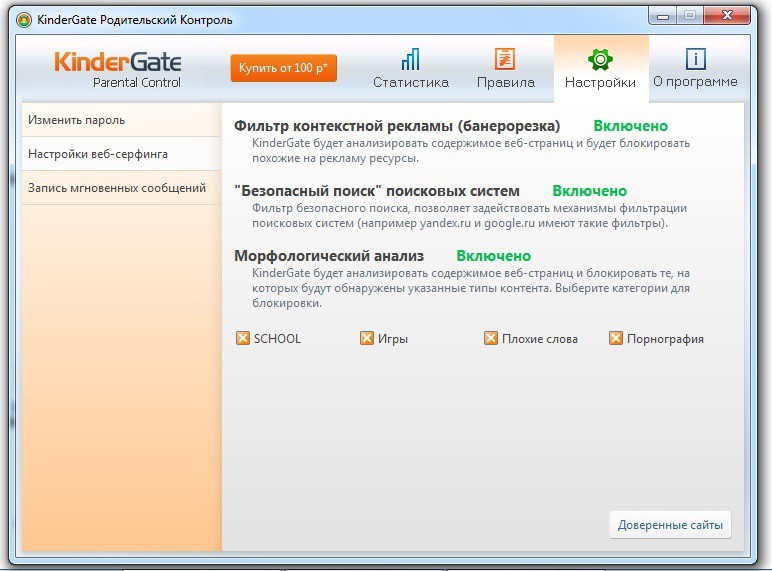Open the Доверенные сайты button
This screenshot has width=772, height=571.
tap(669, 525)
